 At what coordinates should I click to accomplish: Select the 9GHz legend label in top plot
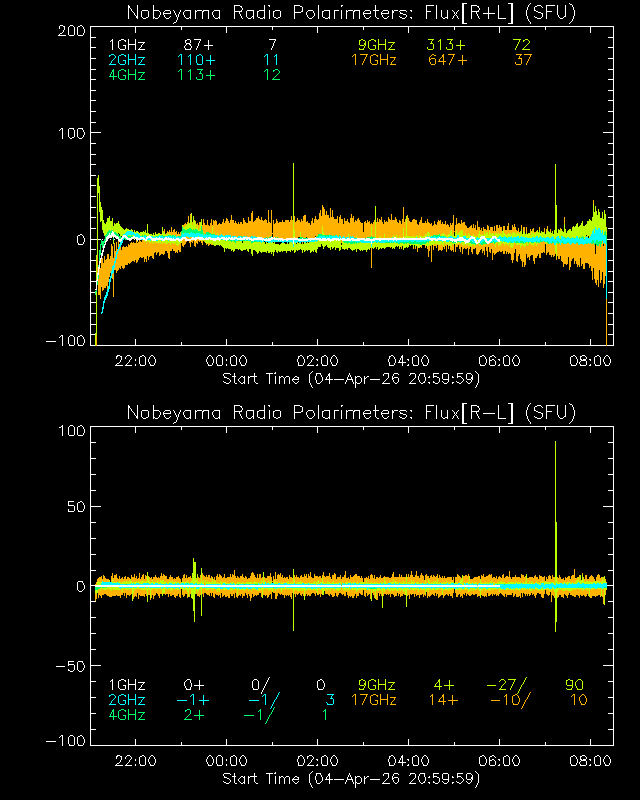click(x=376, y=46)
